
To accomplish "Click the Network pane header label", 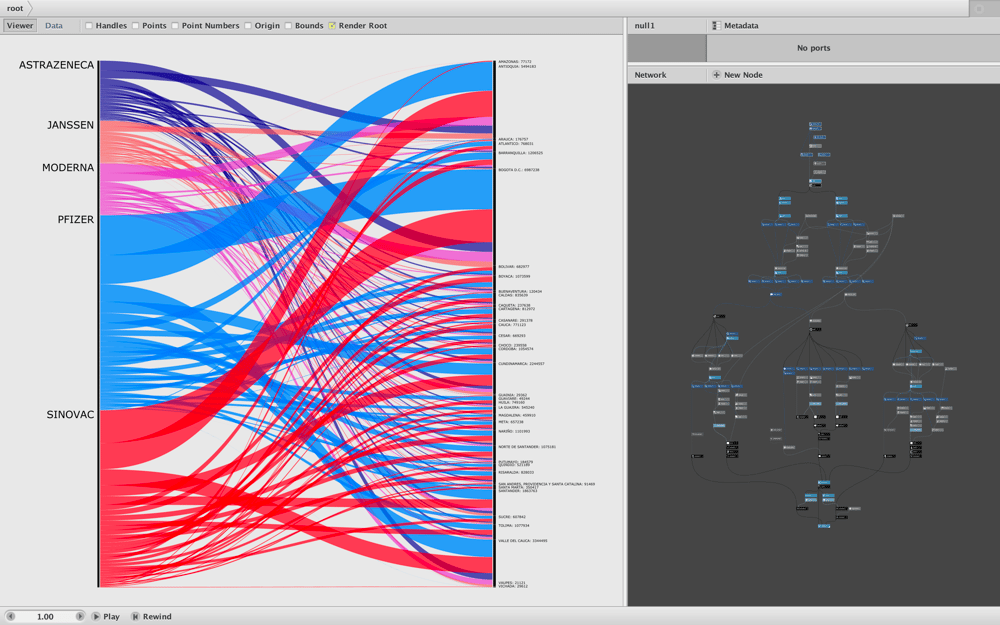I will tap(650, 75).
